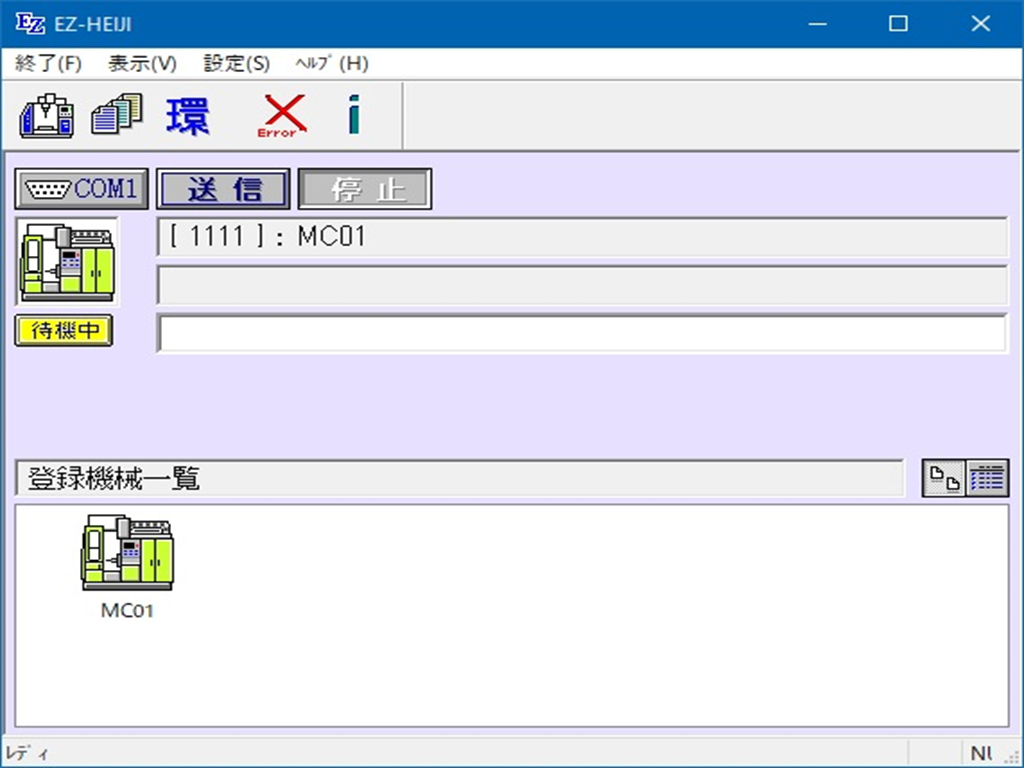Open the blue i information icon
1024x768 pixels.
[353, 114]
